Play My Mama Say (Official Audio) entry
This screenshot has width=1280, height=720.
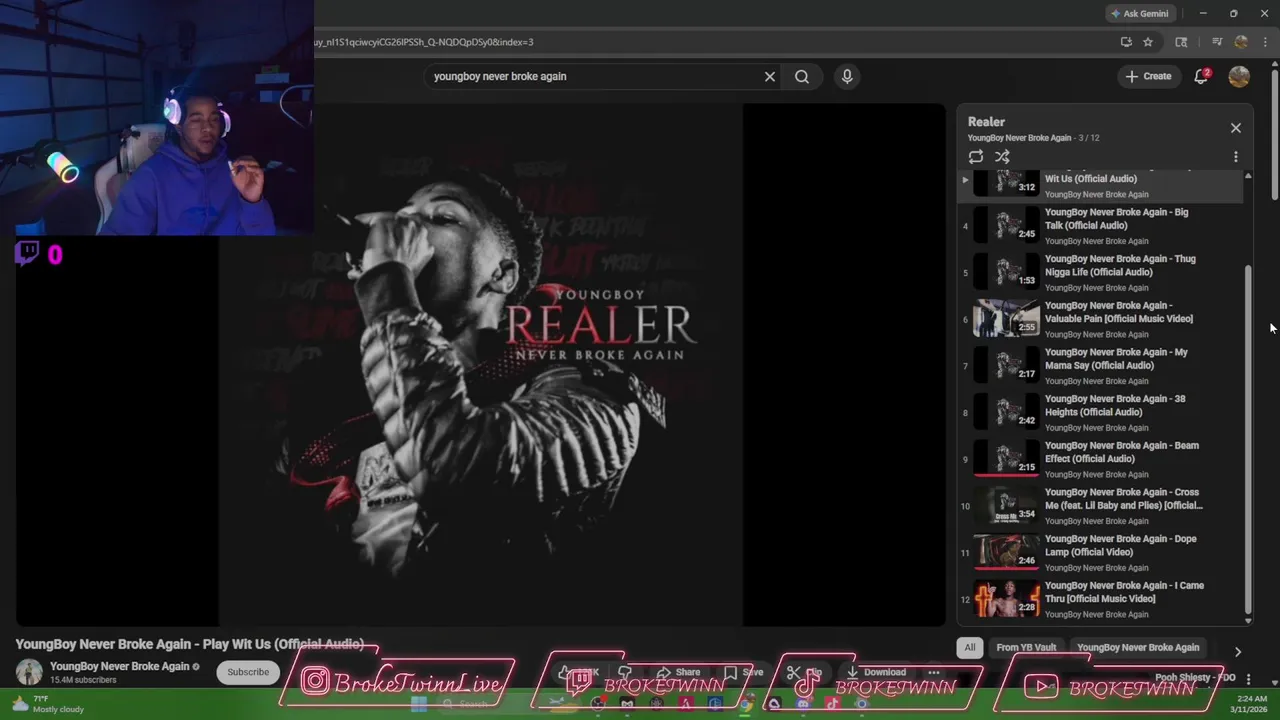coord(1100,366)
